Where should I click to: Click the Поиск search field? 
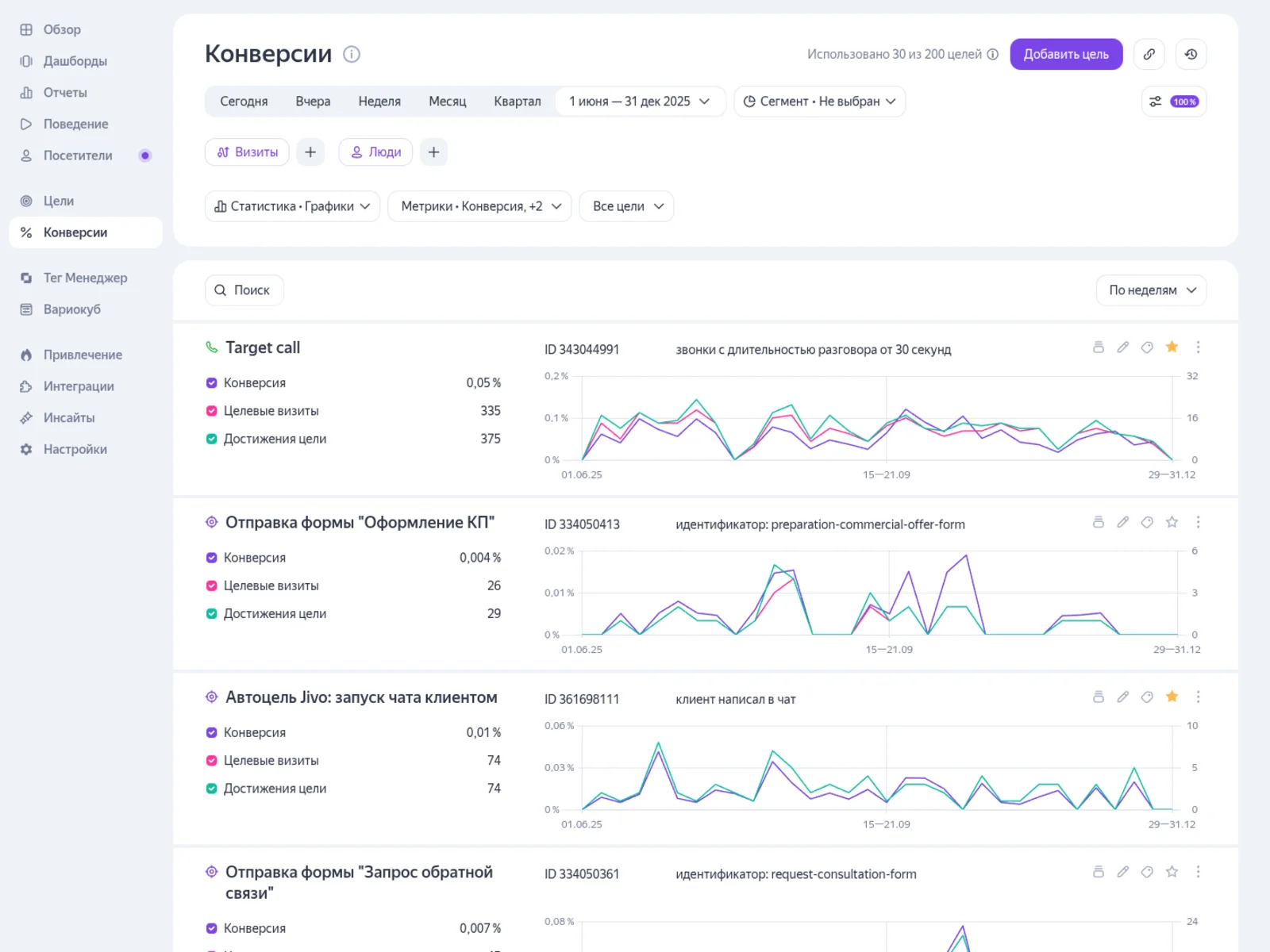click(244, 290)
